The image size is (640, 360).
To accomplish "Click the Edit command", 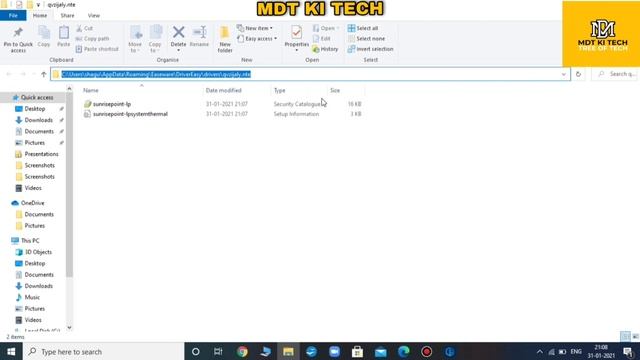I will pos(322,38).
